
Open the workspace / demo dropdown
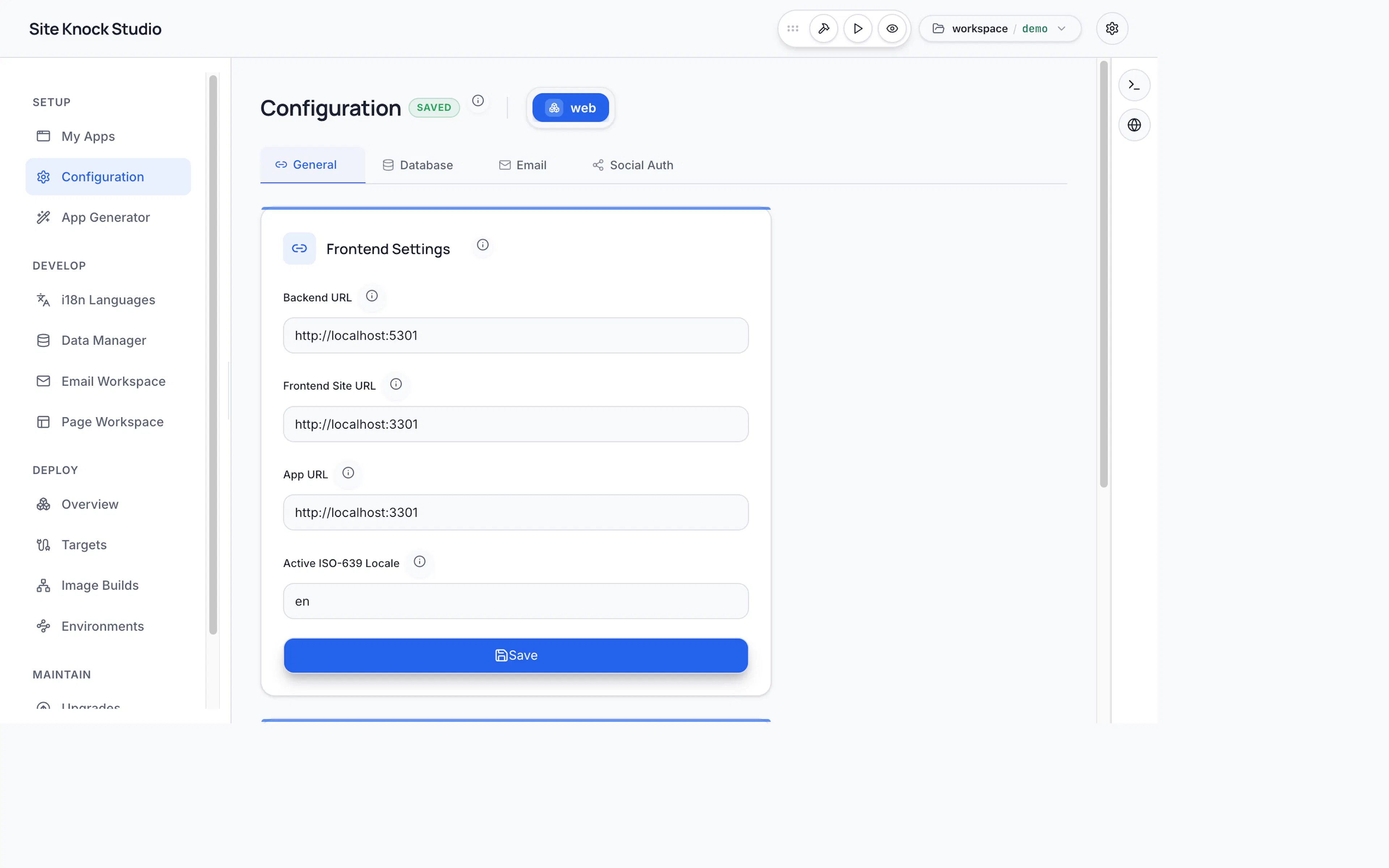coord(1000,29)
